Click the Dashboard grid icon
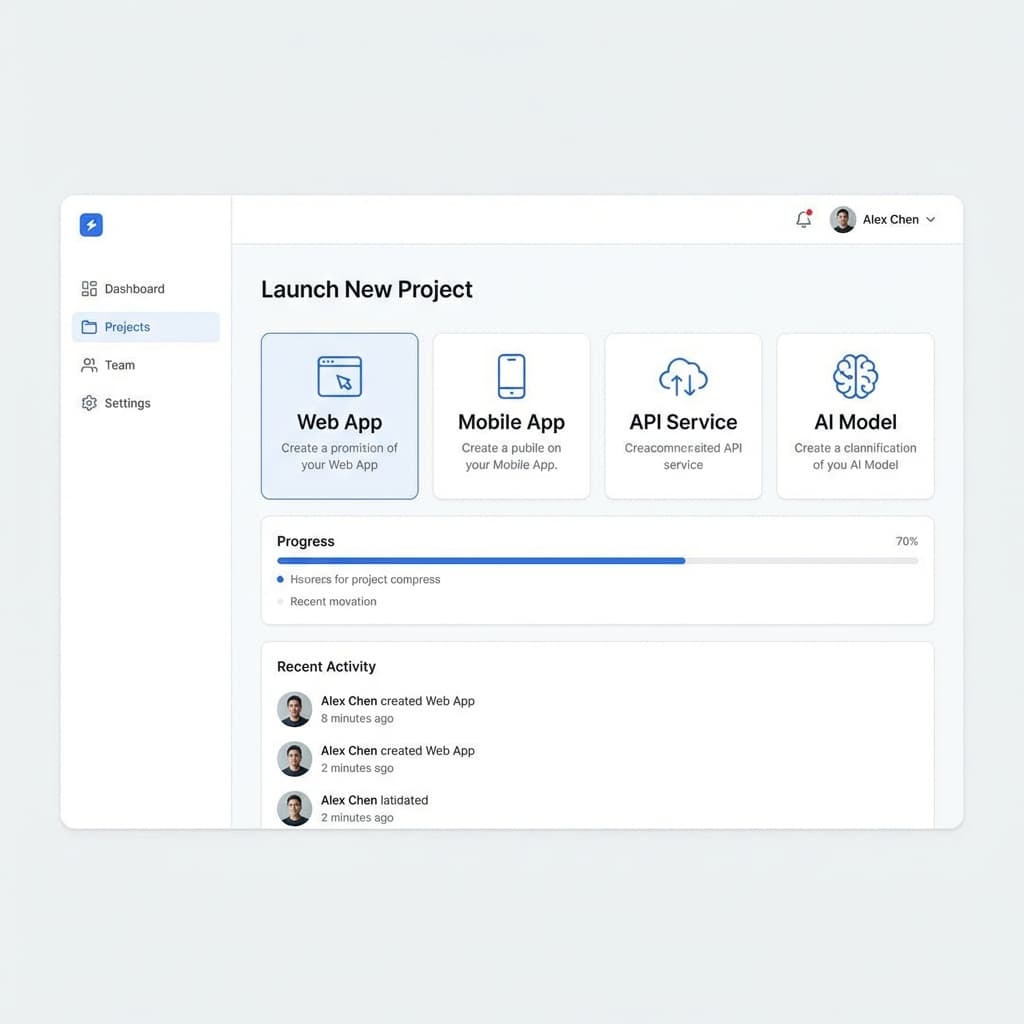Image resolution: width=1024 pixels, height=1024 pixels. (x=89, y=288)
